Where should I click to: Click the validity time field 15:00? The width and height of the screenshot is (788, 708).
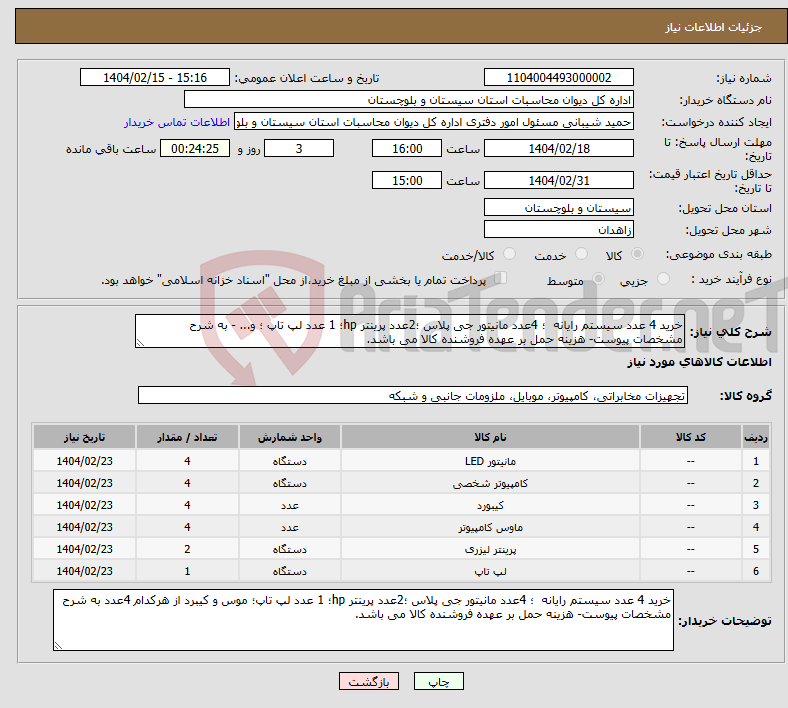(x=407, y=180)
